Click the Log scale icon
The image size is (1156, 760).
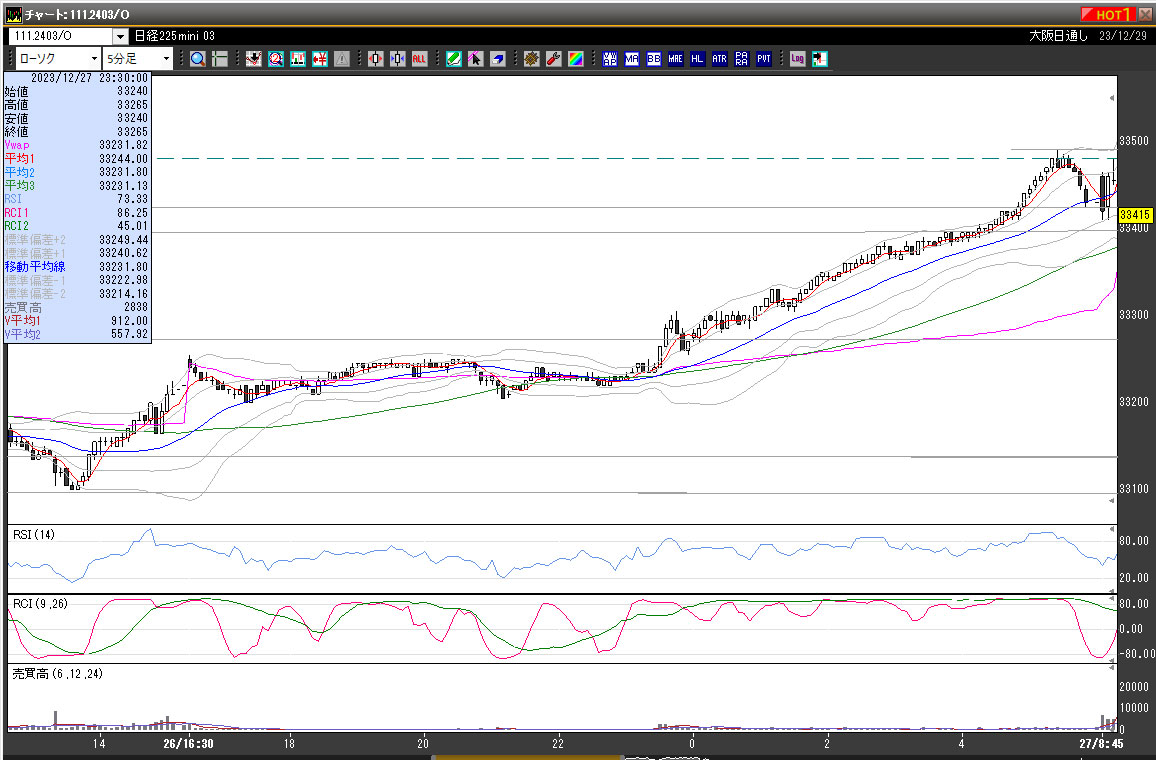[x=797, y=59]
